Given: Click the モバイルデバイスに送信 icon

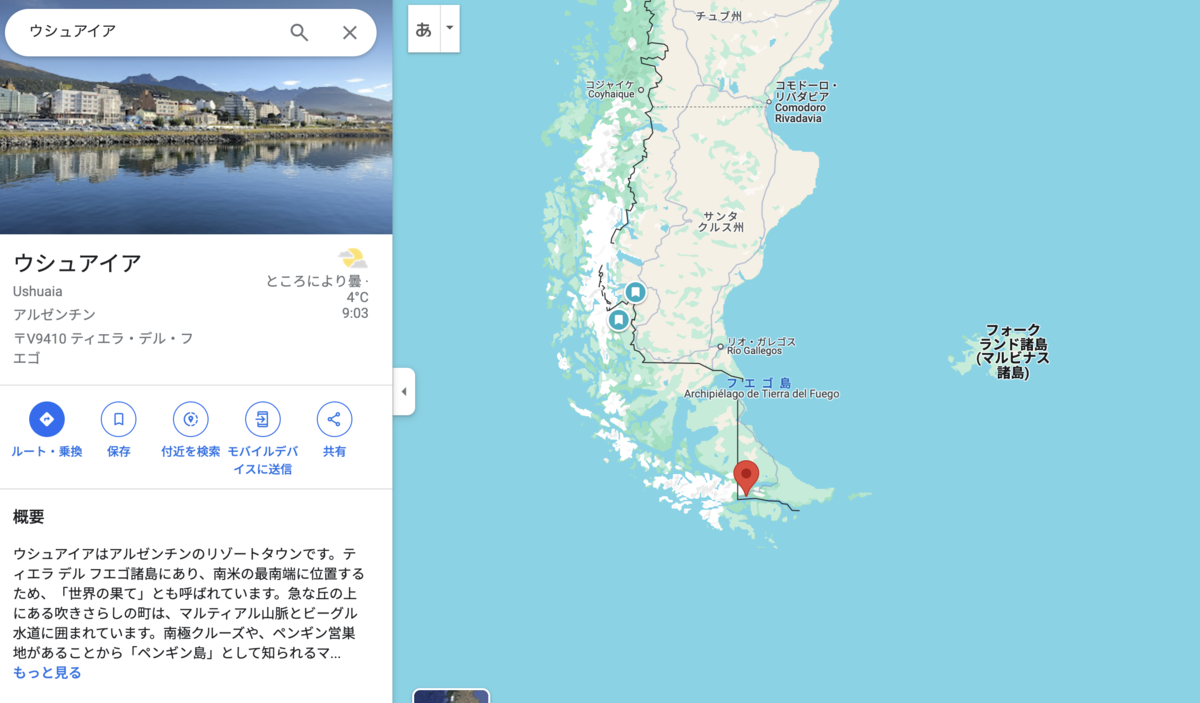Looking at the screenshot, I should [262, 419].
